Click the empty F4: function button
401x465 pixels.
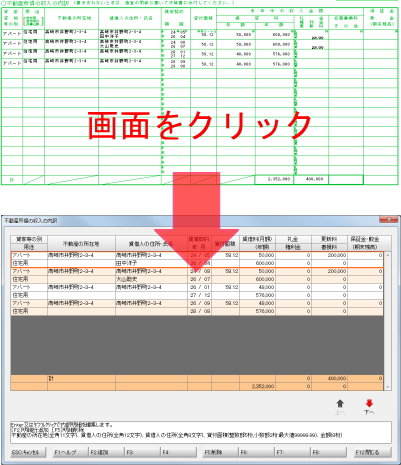coord(178,452)
